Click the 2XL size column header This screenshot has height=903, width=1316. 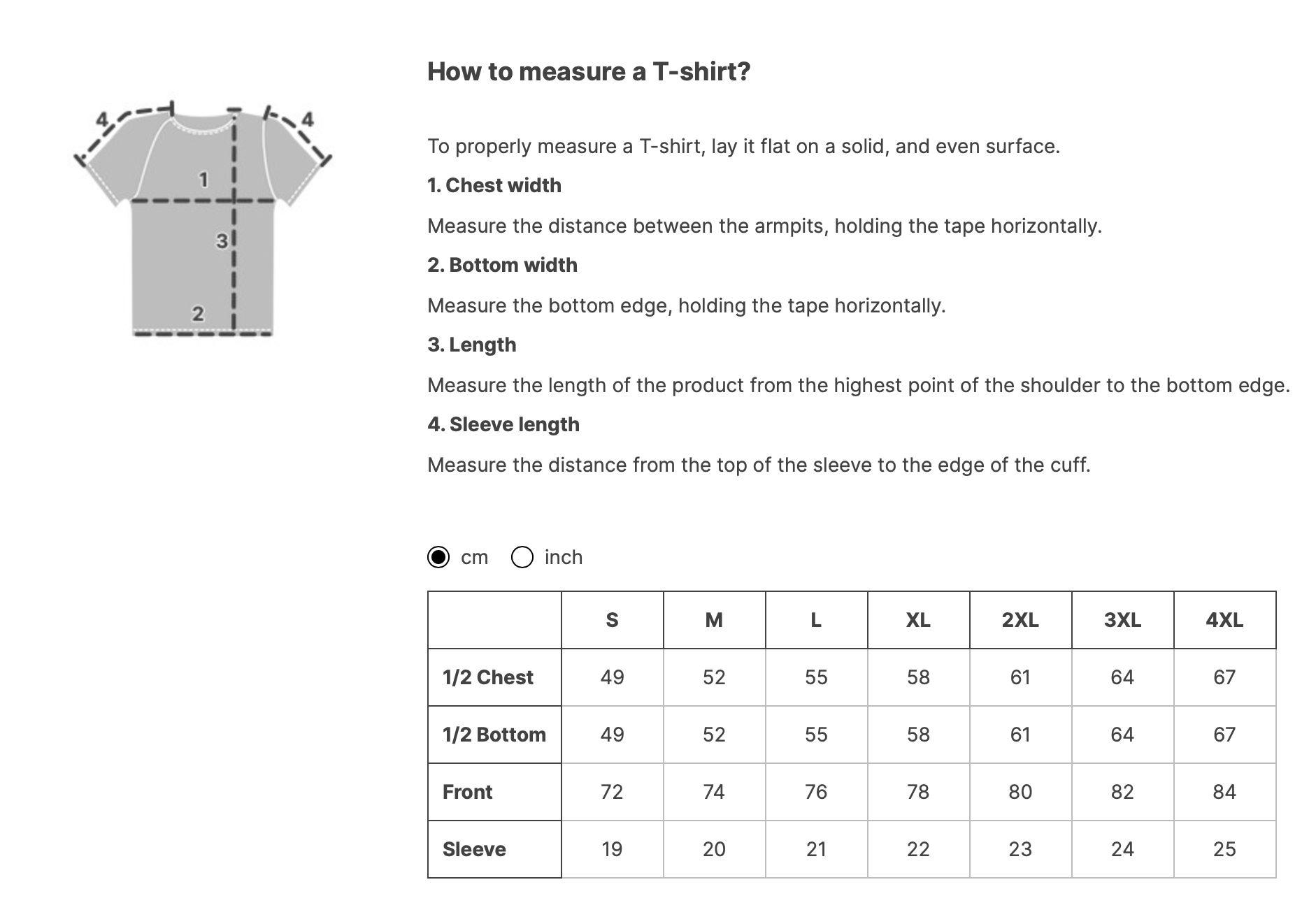coord(1020,620)
